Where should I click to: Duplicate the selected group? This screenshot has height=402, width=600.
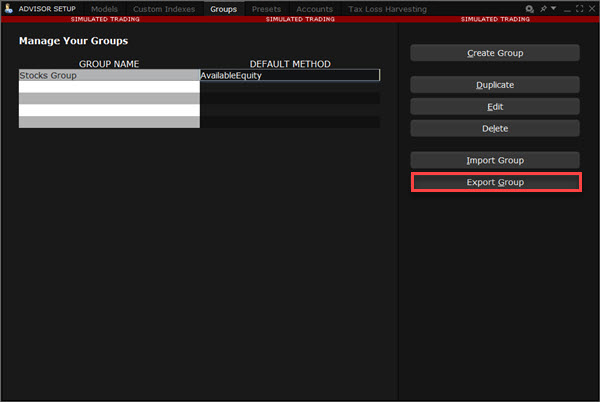(x=495, y=85)
